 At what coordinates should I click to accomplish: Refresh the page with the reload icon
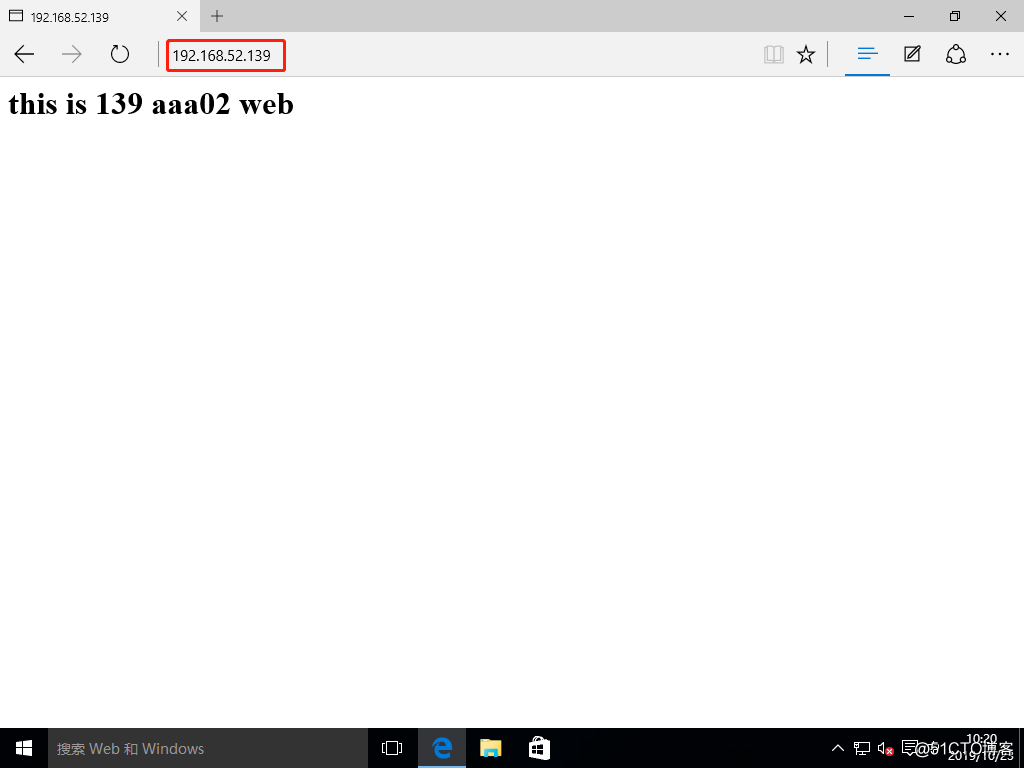pyautogui.click(x=120, y=54)
